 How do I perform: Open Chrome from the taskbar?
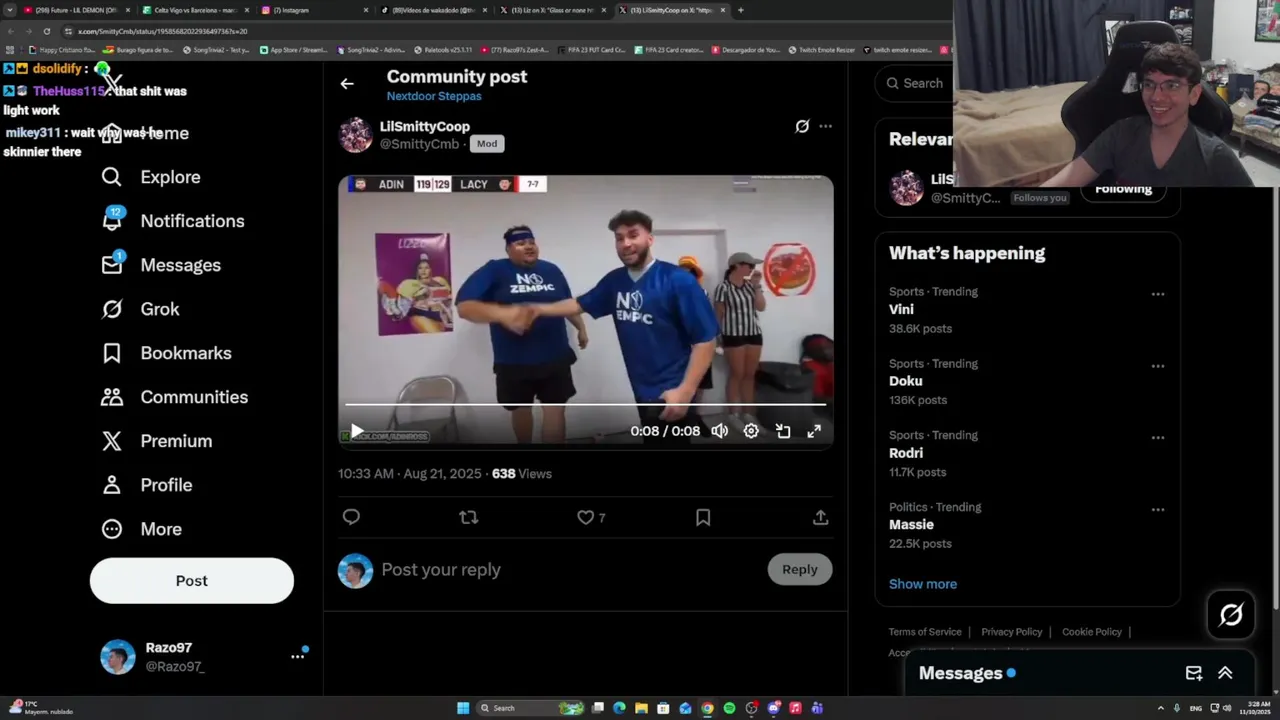click(x=707, y=708)
